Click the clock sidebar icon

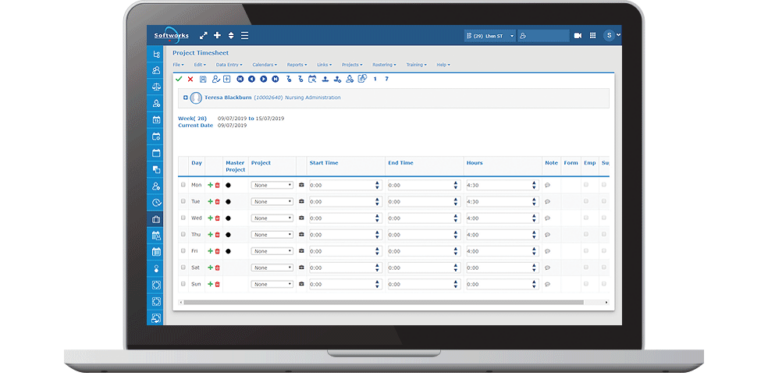[156, 202]
